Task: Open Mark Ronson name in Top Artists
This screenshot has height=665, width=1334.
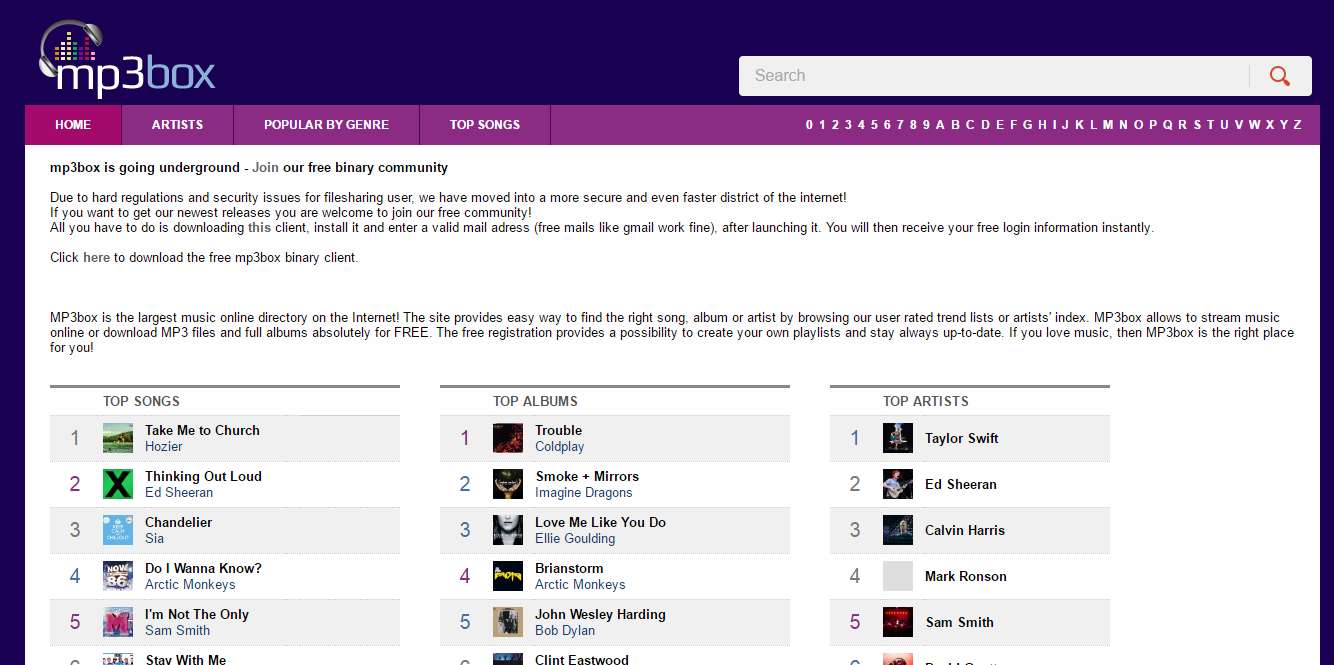Action: coord(966,576)
